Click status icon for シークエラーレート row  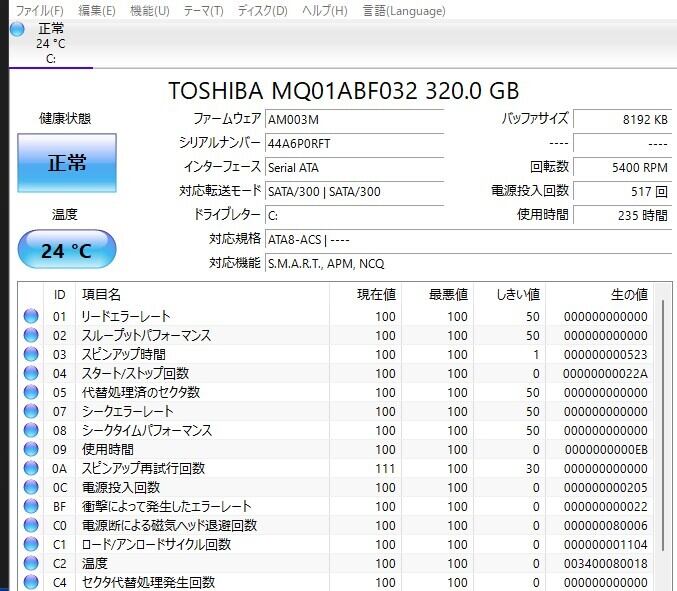(x=31, y=411)
